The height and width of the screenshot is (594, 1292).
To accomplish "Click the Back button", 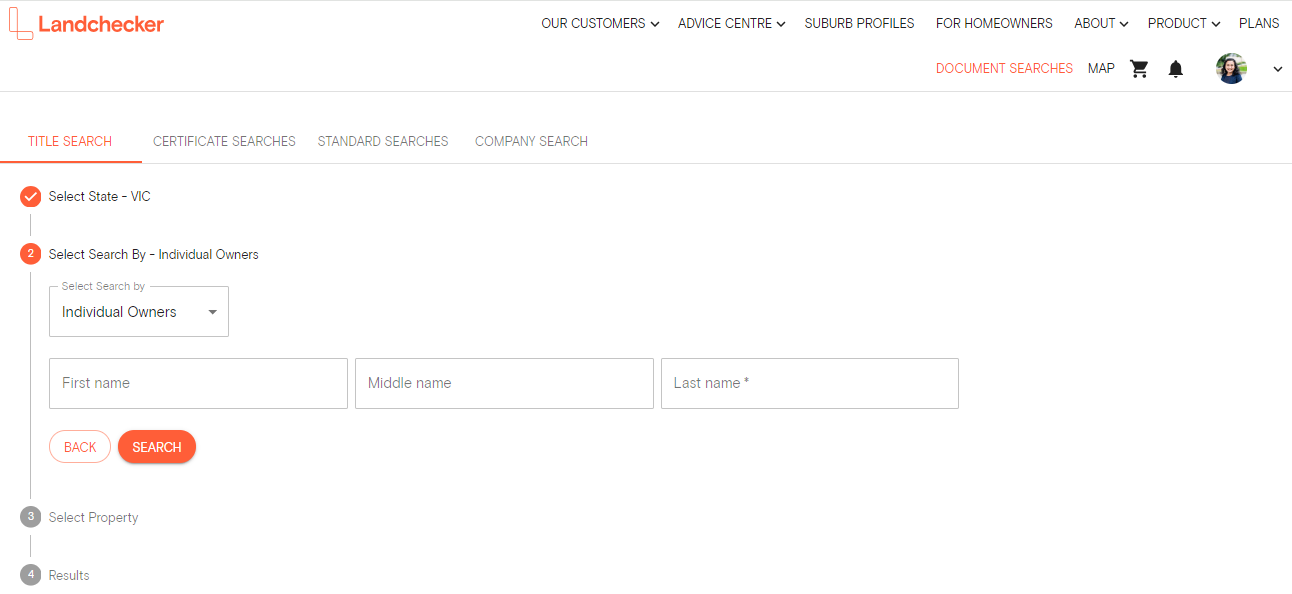I will coord(80,447).
